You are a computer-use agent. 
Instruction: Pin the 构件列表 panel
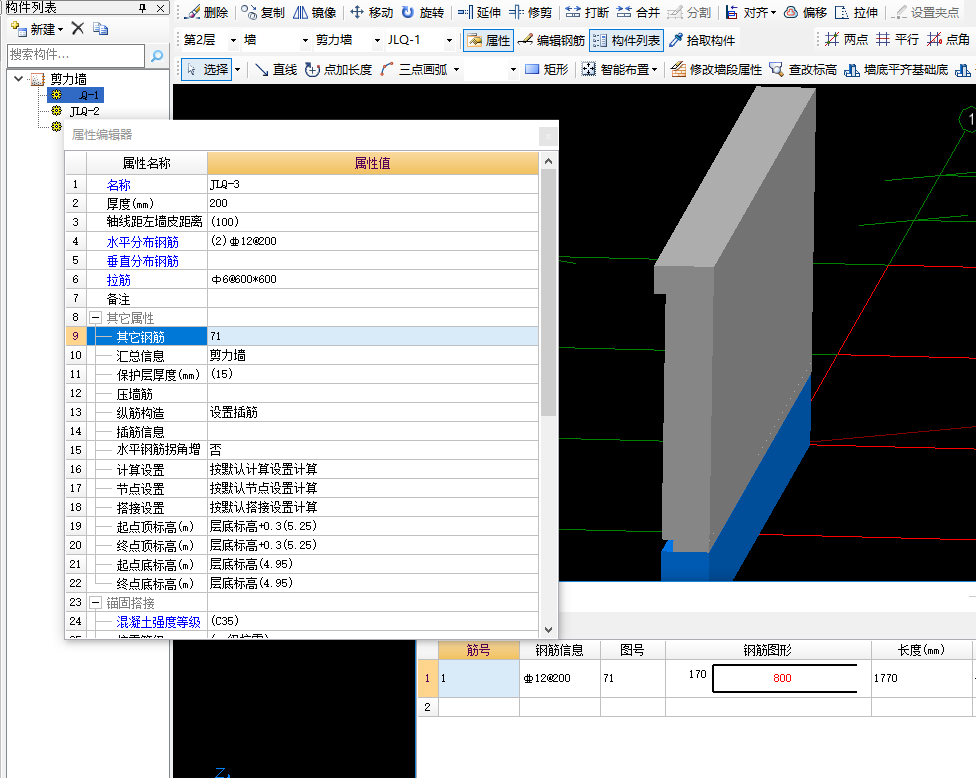click(143, 8)
